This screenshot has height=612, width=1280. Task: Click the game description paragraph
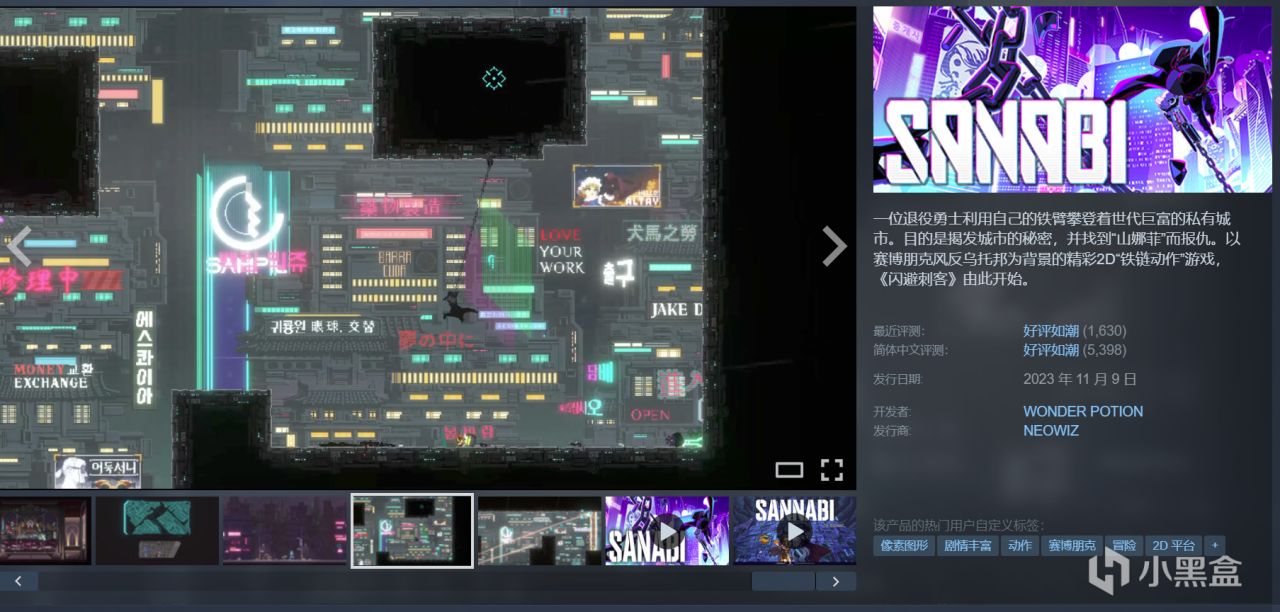pos(1057,249)
